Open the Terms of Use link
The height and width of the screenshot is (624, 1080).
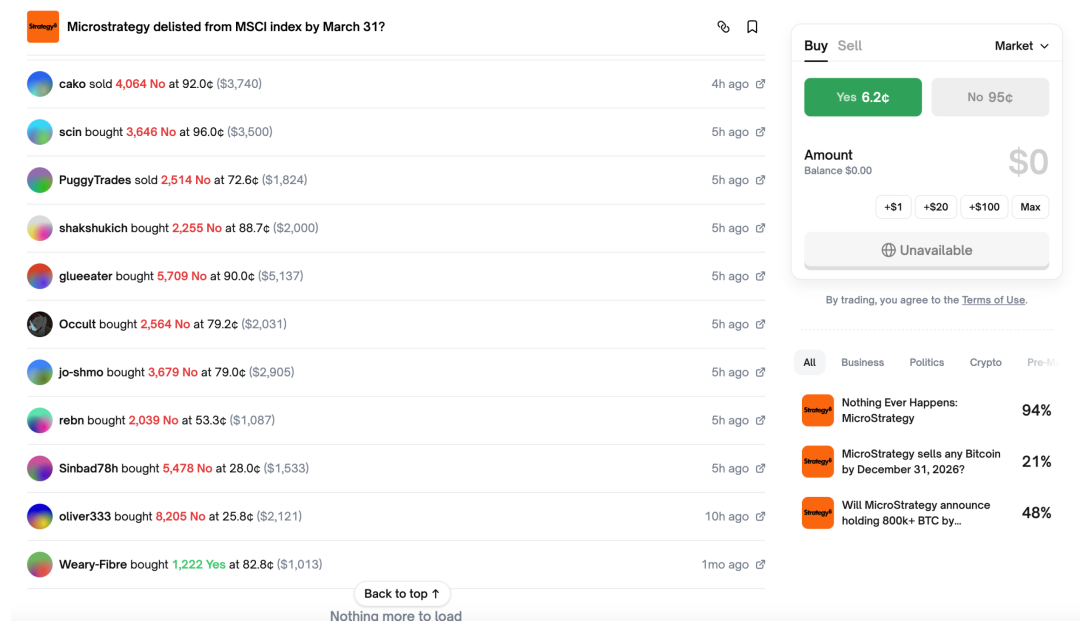click(x=993, y=300)
